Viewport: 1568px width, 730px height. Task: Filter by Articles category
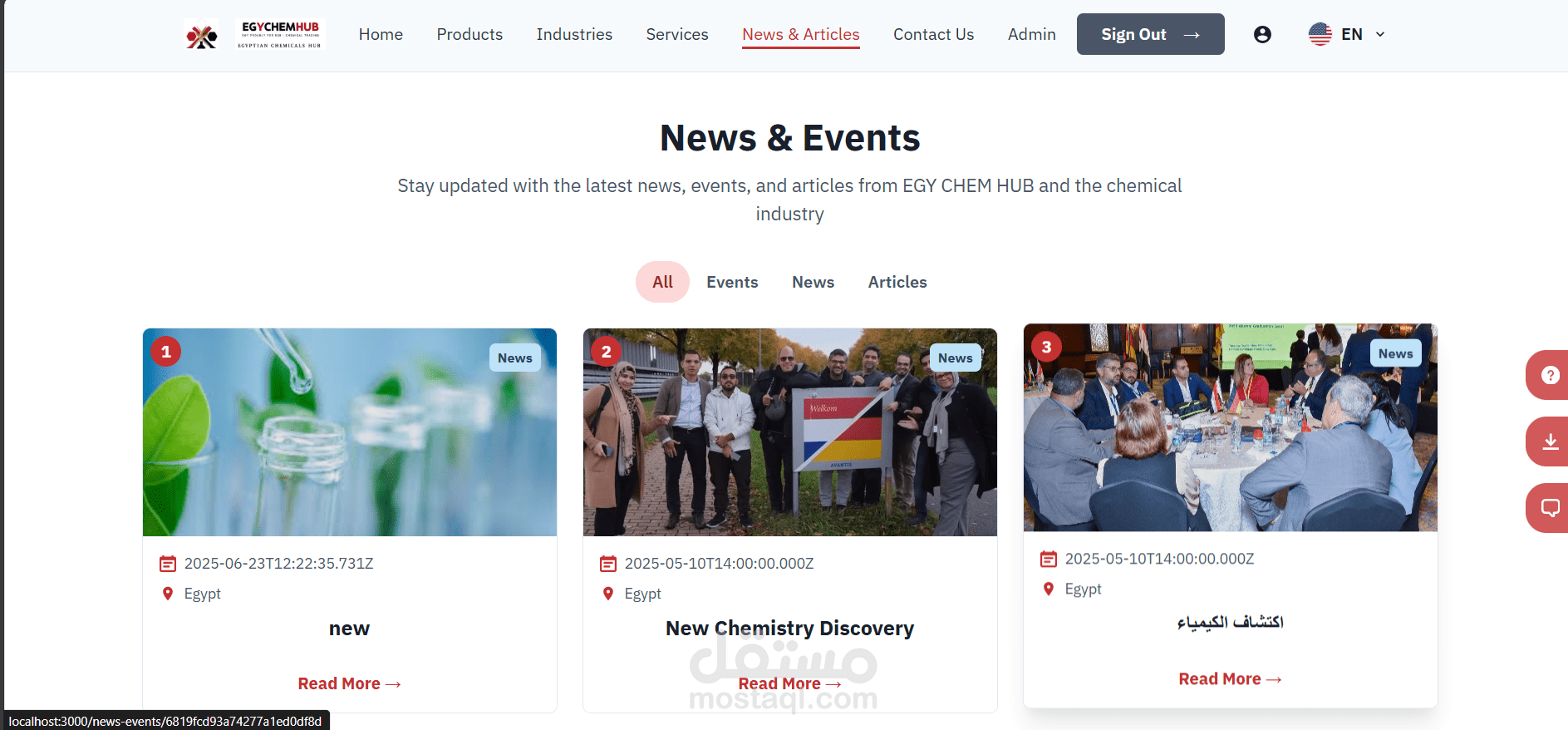point(897,282)
